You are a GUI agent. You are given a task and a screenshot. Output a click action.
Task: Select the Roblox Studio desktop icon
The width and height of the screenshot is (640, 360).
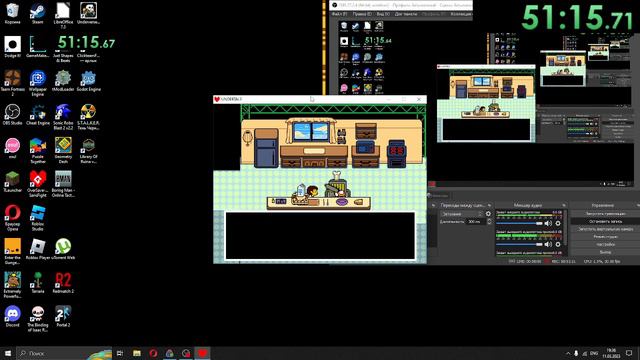[x=38, y=218]
